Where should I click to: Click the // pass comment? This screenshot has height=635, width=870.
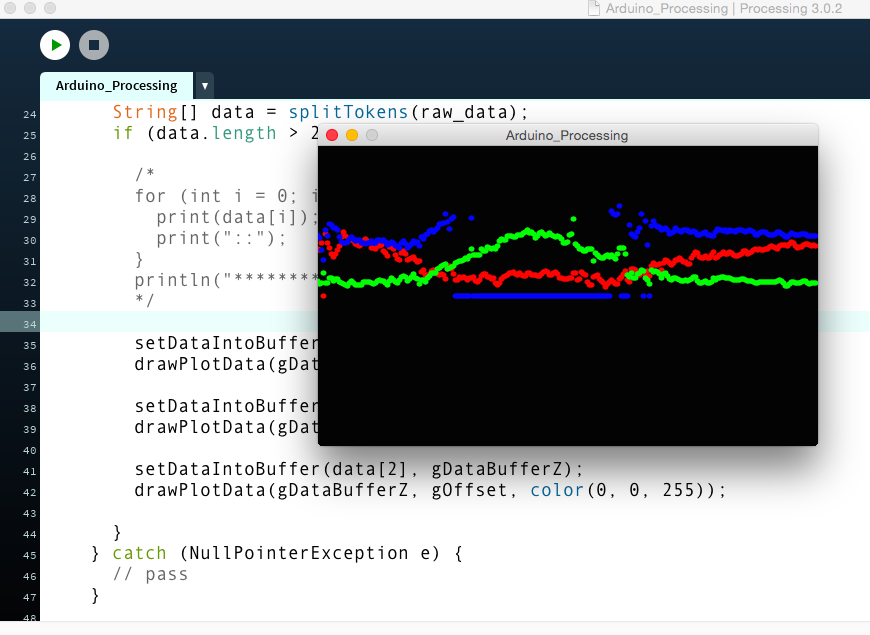(x=150, y=574)
